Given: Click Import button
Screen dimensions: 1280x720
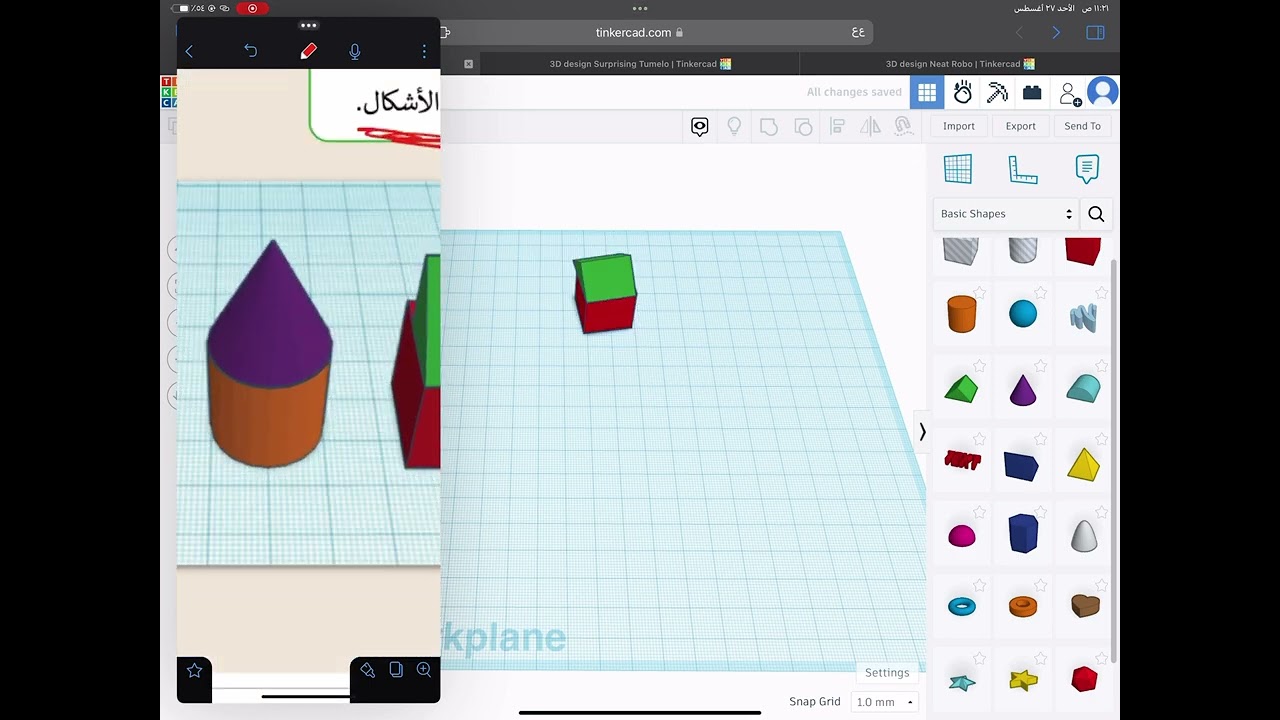Looking at the screenshot, I should click(959, 126).
